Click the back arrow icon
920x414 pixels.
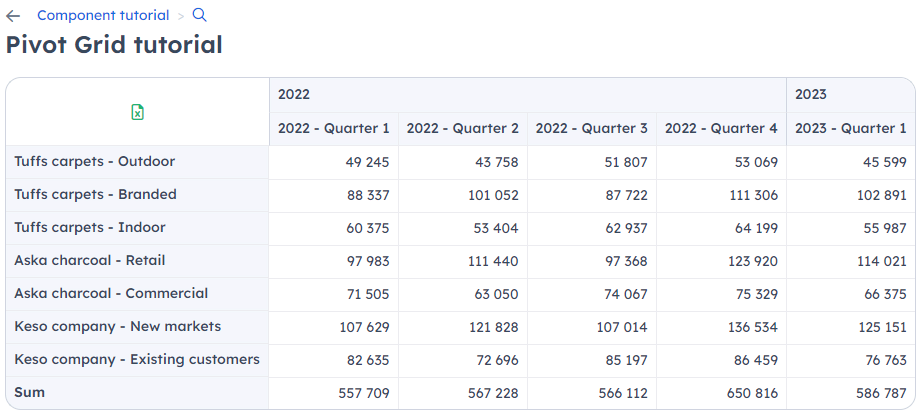coord(13,16)
